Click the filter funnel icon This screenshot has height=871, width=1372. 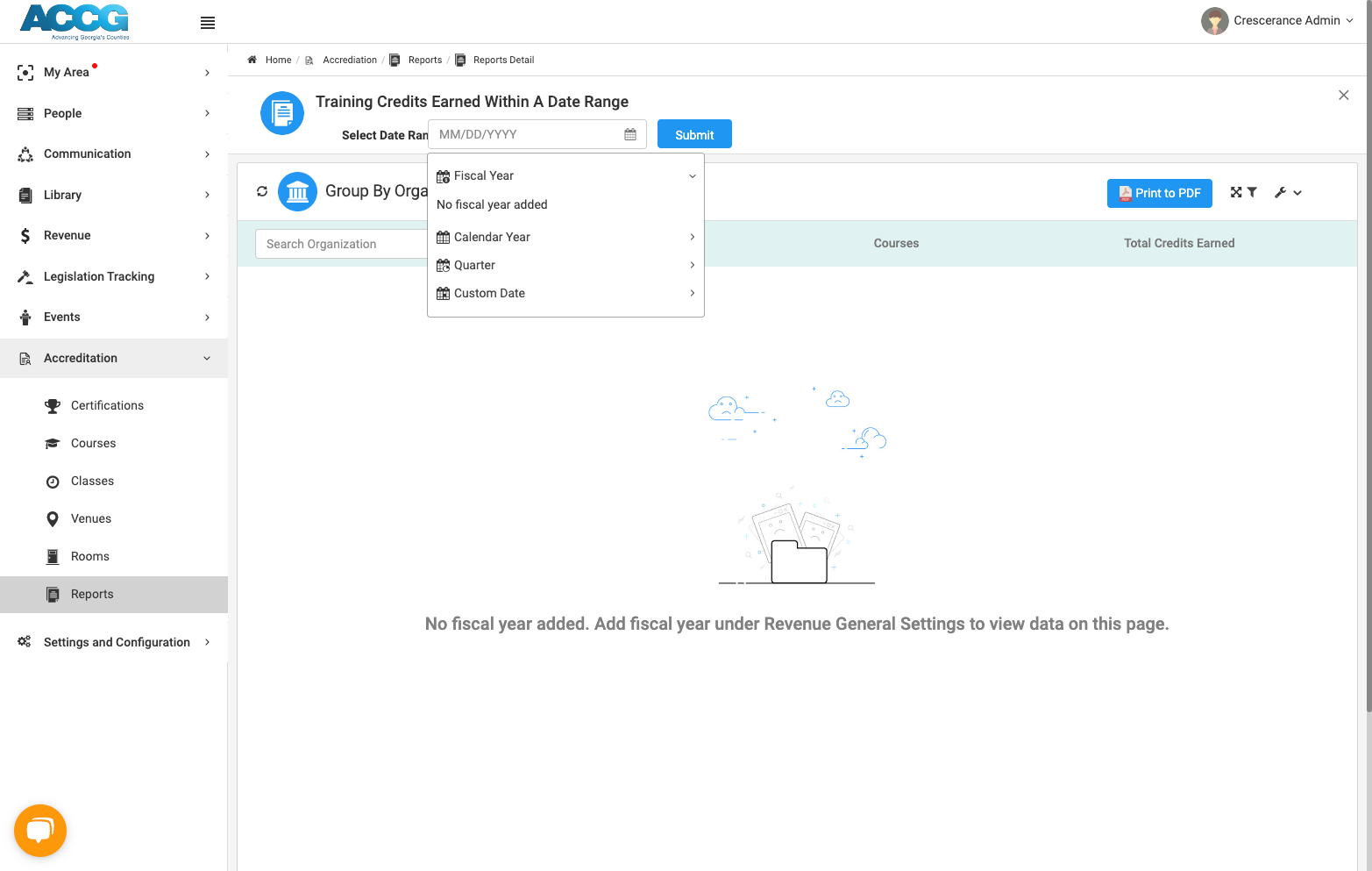(x=1252, y=192)
